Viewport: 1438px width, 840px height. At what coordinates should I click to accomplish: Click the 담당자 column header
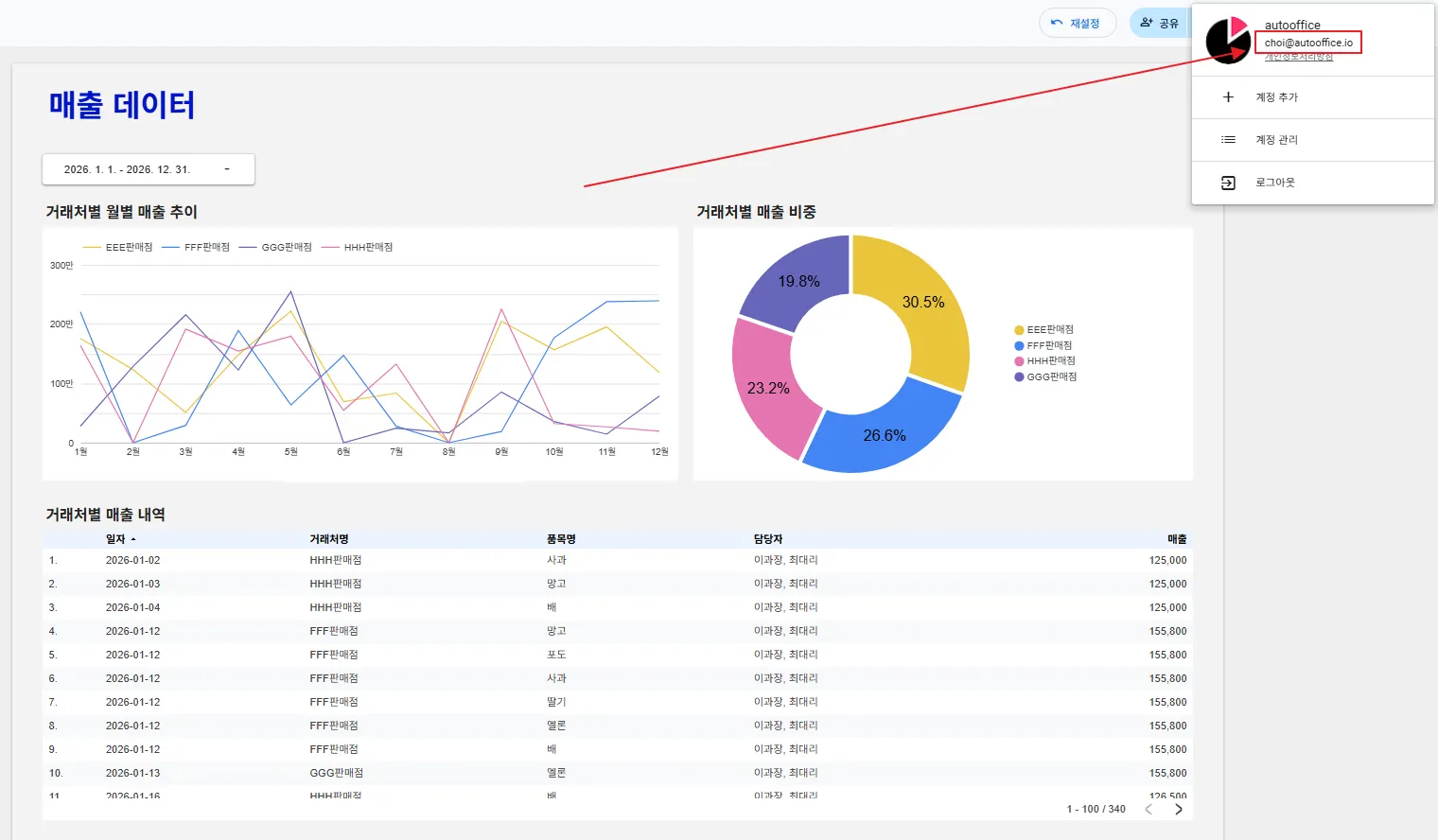click(768, 539)
